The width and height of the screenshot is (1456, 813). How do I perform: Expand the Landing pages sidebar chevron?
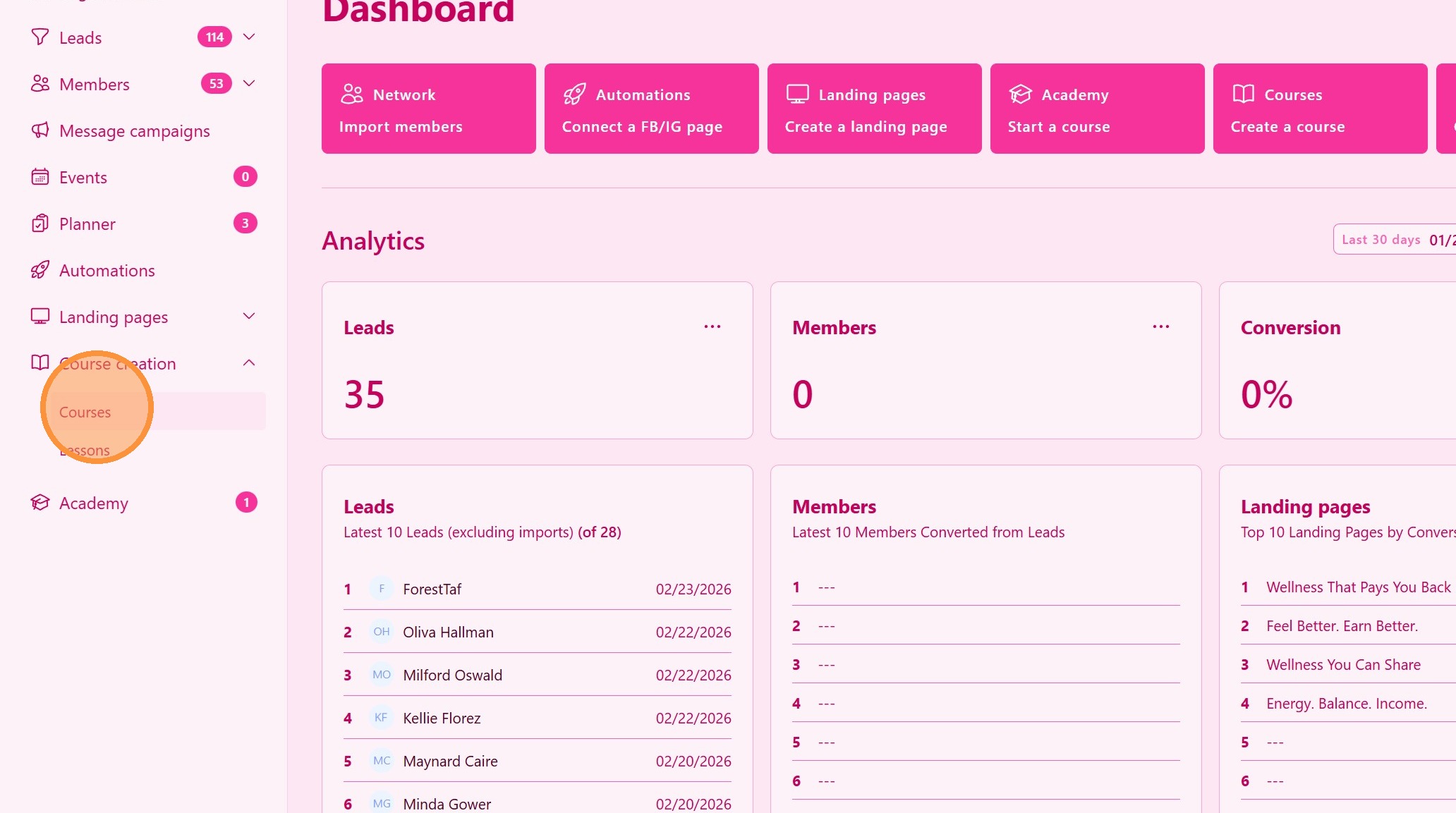(249, 316)
